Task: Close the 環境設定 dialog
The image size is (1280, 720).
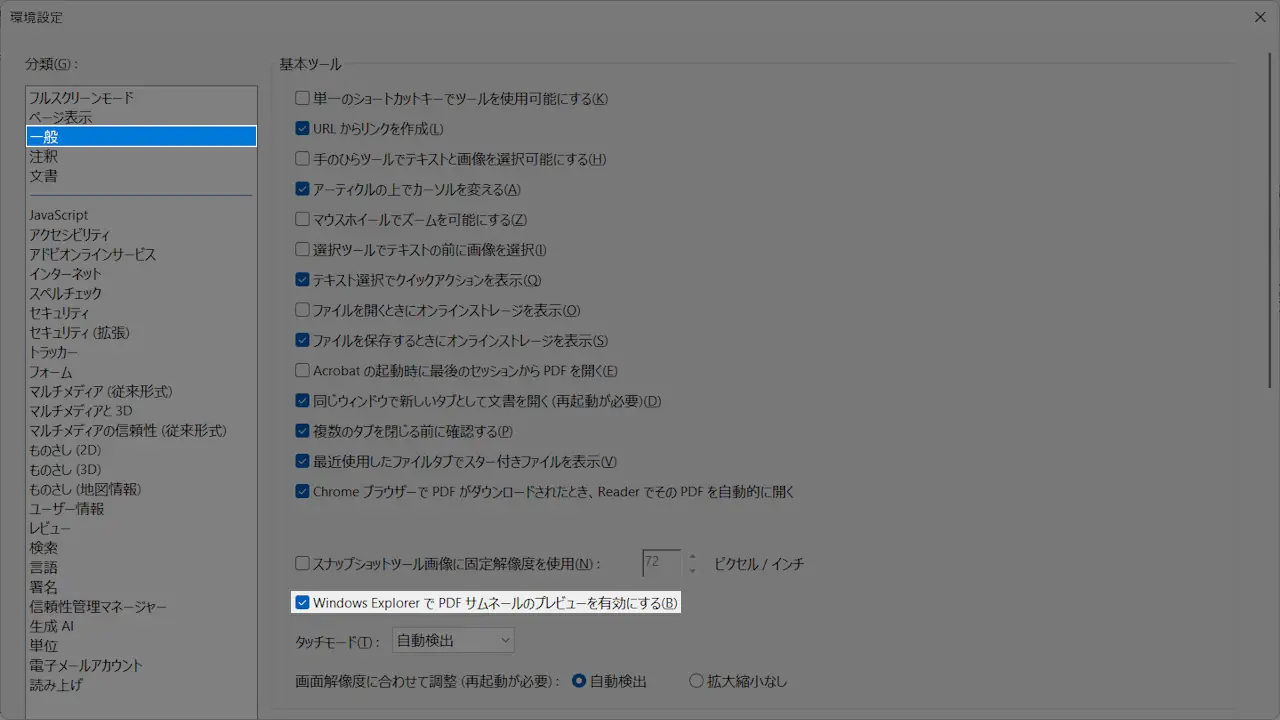Action: (x=1259, y=17)
